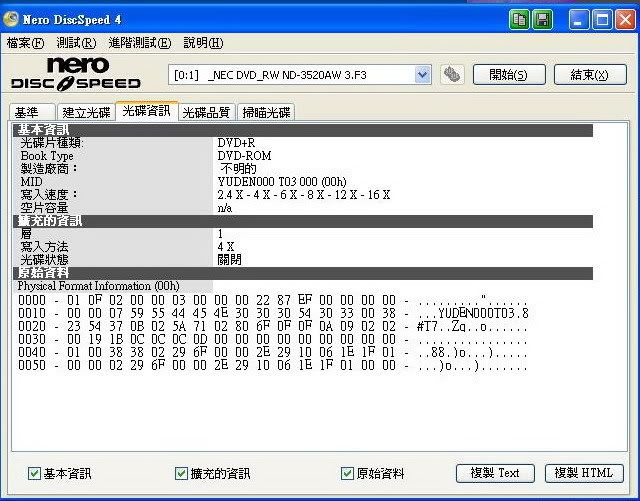Viewport: 640px width, 501px height.
Task: Click the 4 X write method value
Action: click(x=226, y=247)
